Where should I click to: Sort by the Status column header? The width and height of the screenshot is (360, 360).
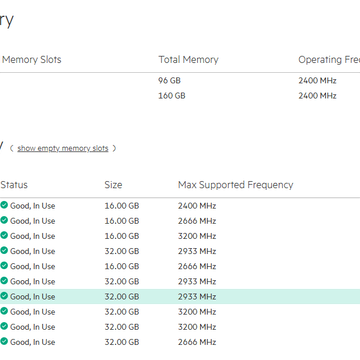[x=14, y=185]
